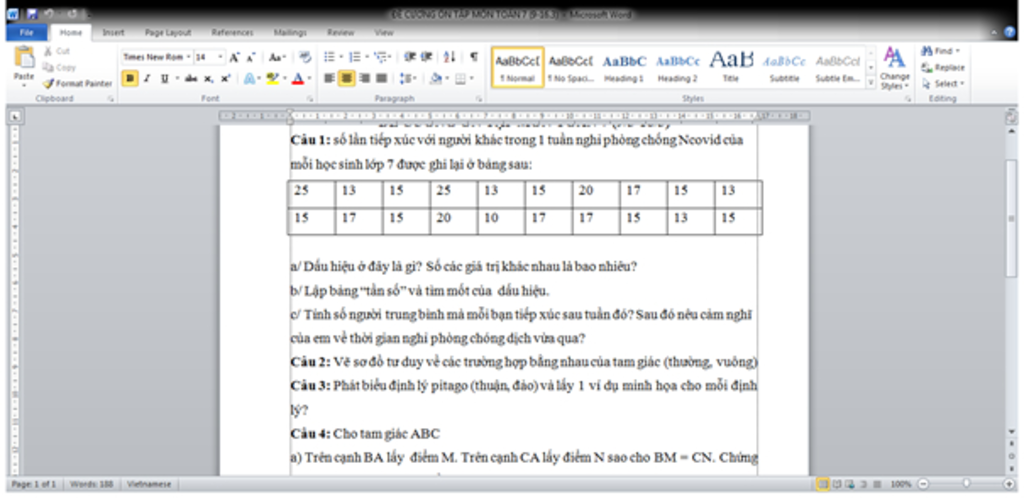Save the document from Quick Access toolbar
This screenshot has width=1024, height=498.
click(x=32, y=14)
